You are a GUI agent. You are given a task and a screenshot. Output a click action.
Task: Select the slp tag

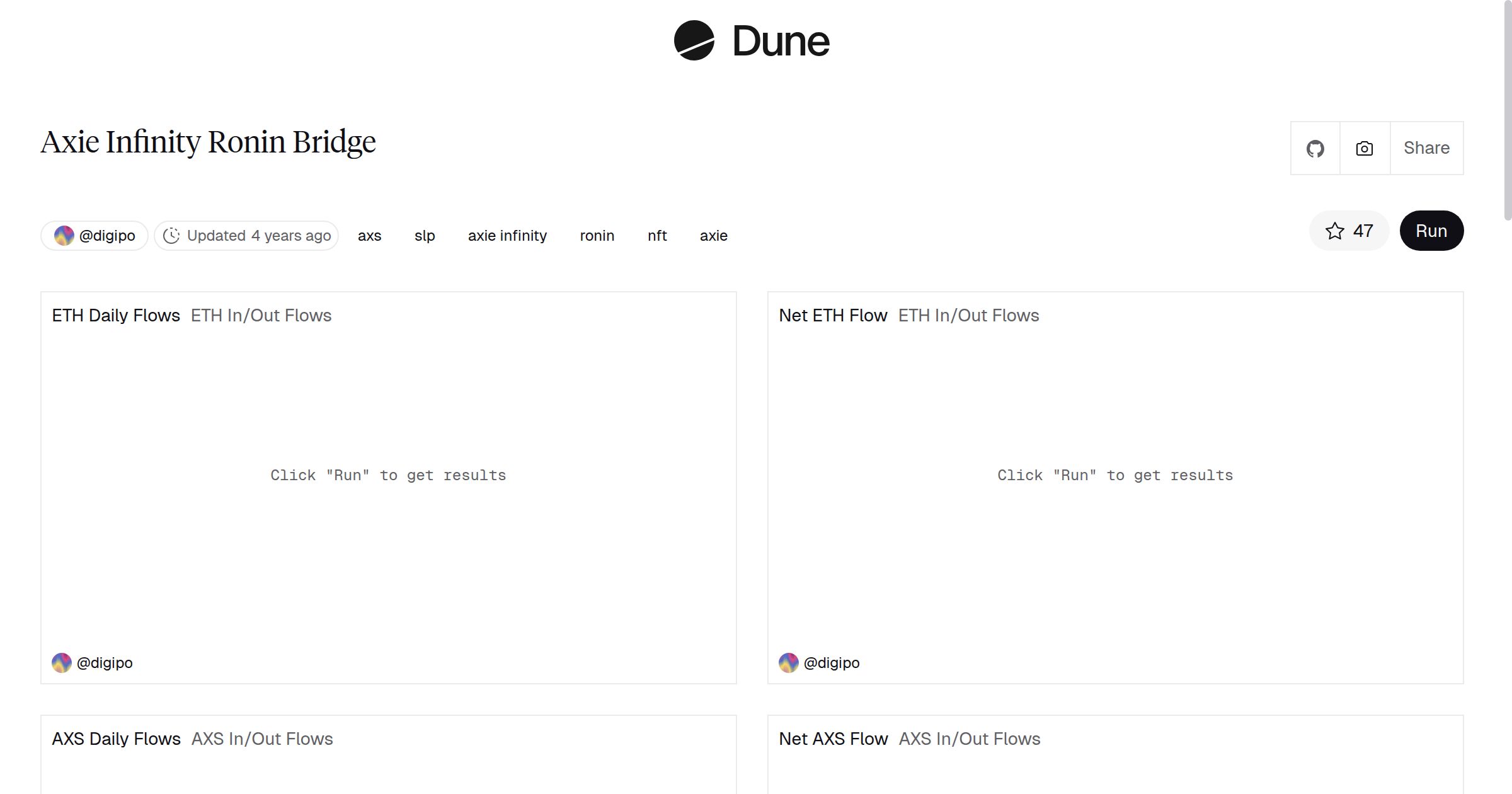coord(425,236)
